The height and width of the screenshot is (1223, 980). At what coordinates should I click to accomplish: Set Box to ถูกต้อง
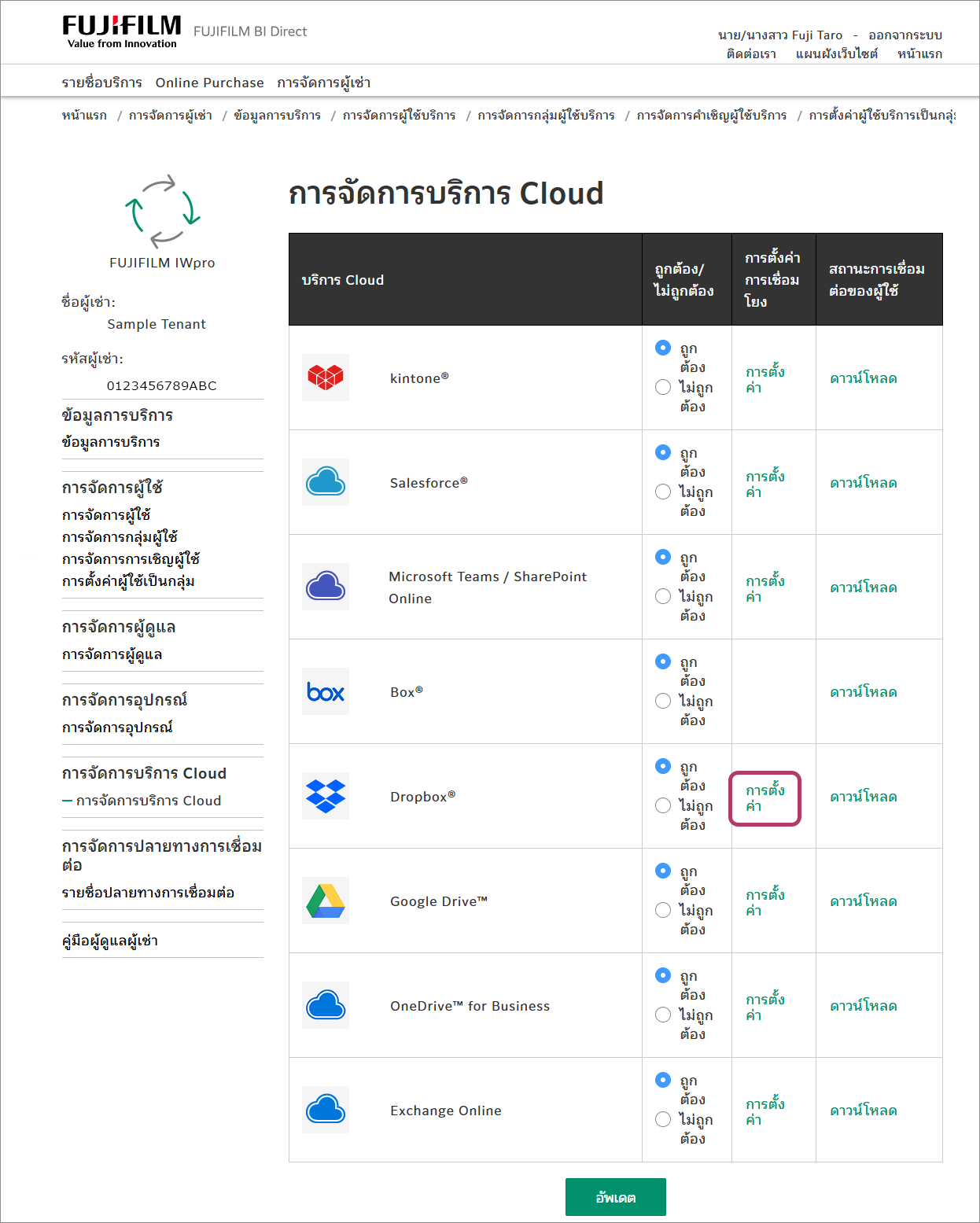[x=663, y=661]
